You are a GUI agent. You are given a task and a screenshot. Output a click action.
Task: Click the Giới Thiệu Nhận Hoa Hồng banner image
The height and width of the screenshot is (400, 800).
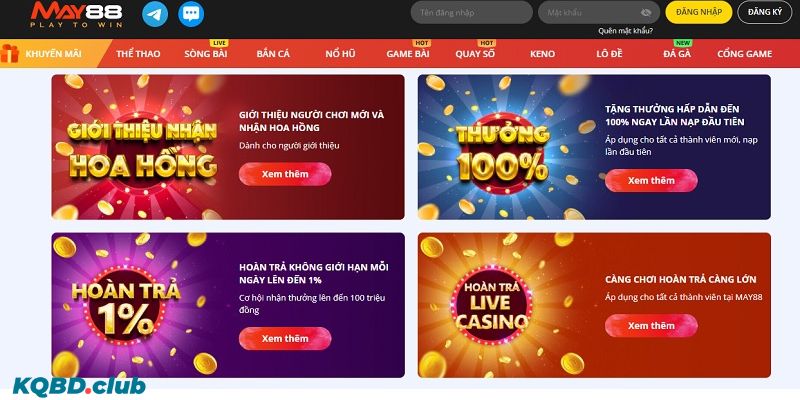pos(137,147)
